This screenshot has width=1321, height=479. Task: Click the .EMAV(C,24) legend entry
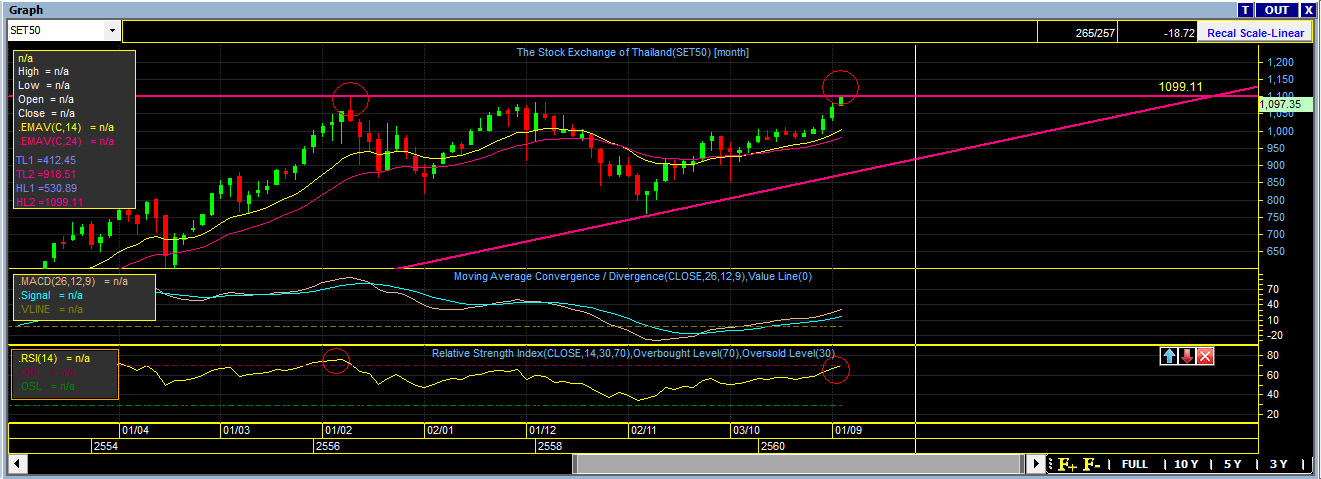pyautogui.click(x=66, y=141)
